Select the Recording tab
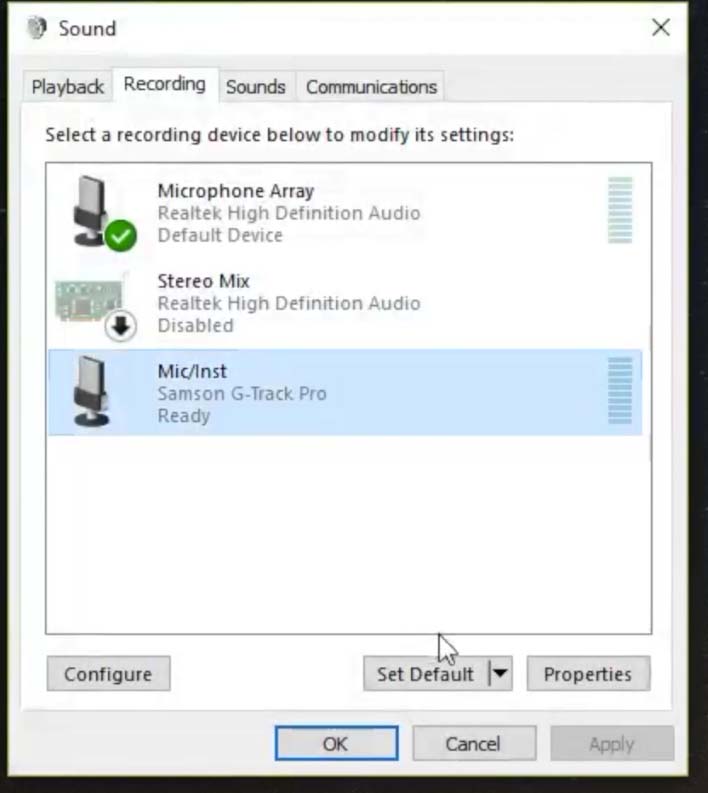Screen dimensions: 708x793 pos(165,84)
